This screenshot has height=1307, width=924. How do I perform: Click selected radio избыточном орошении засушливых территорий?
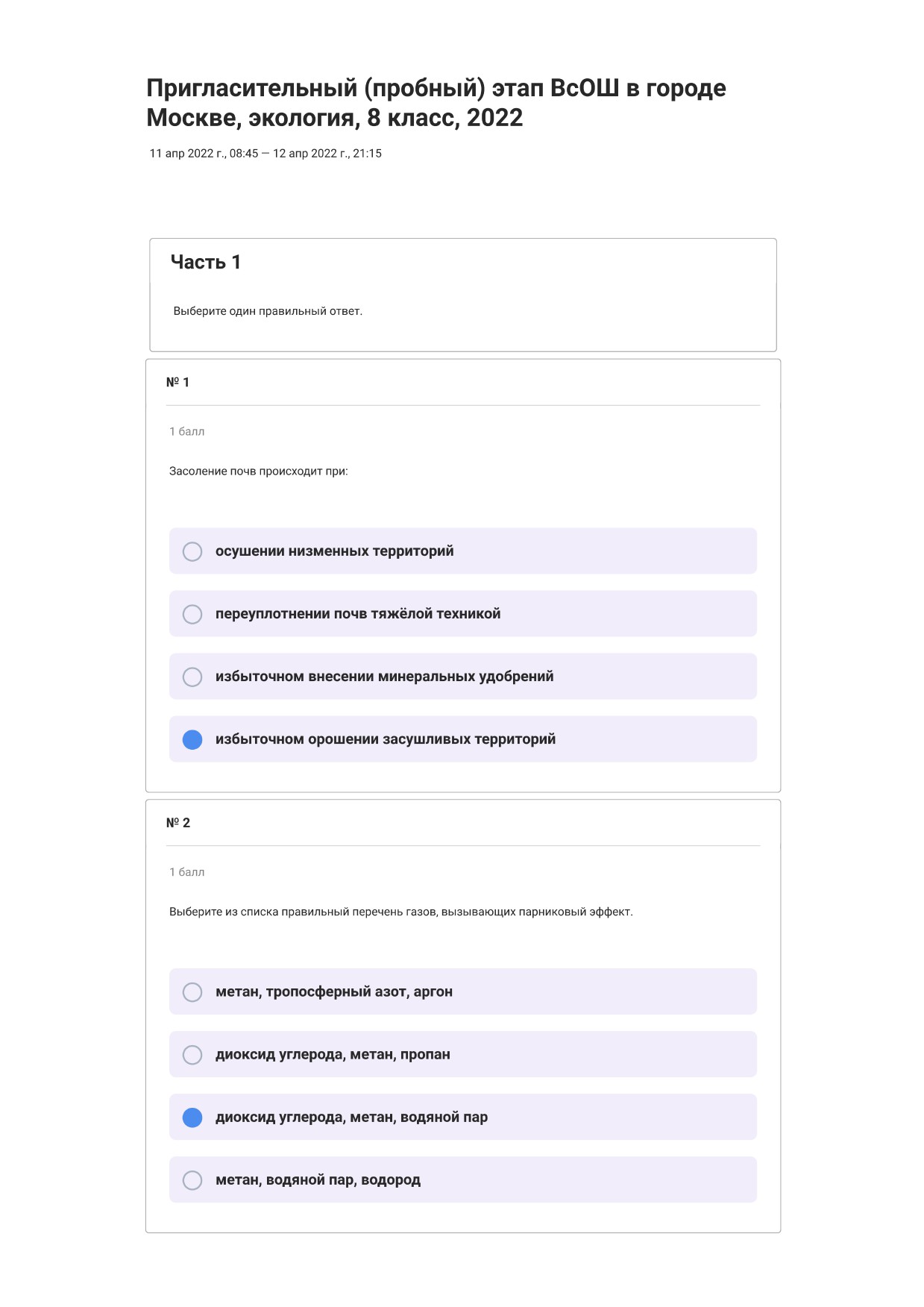coord(192,739)
